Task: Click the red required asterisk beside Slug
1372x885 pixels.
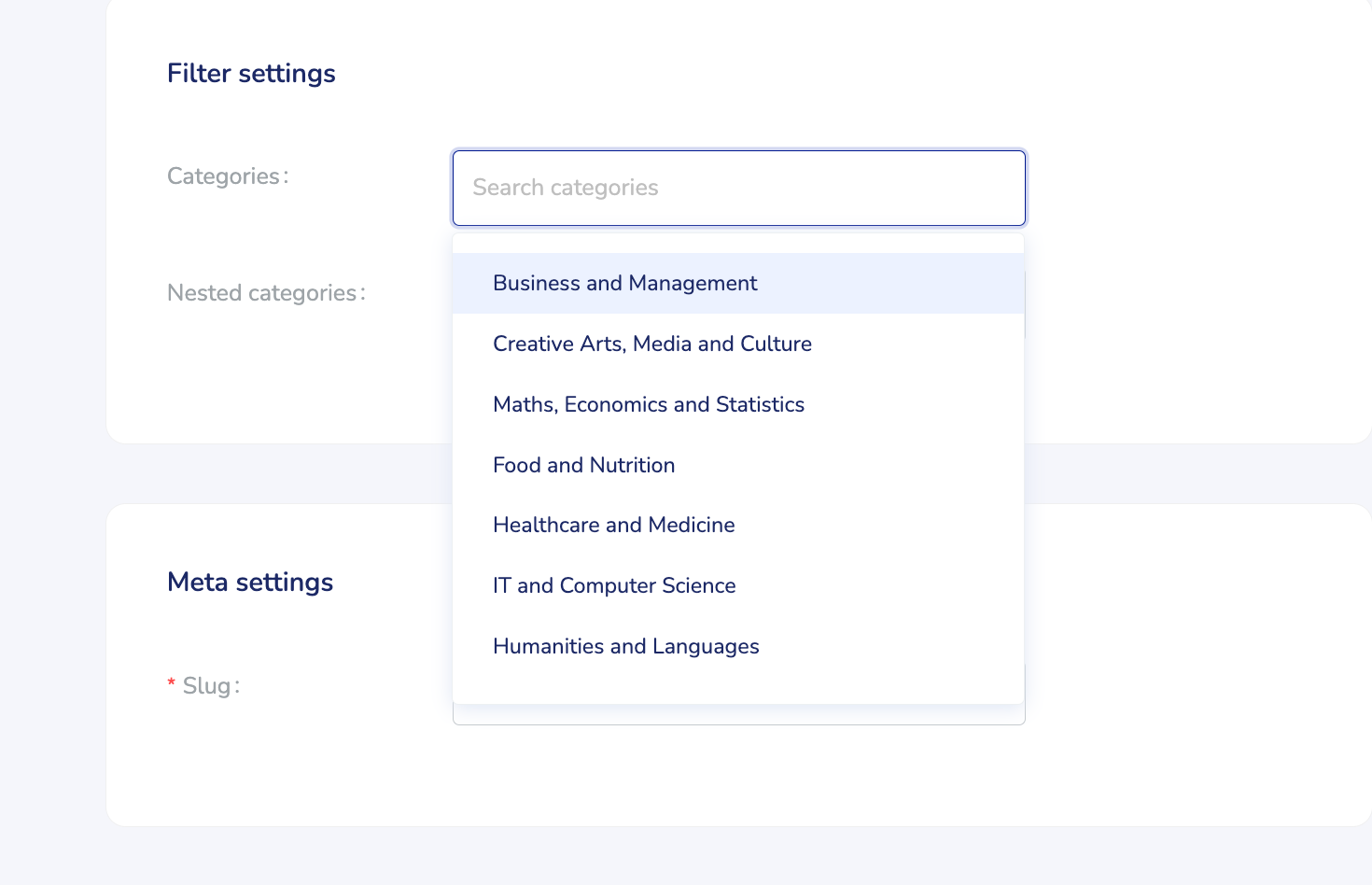Action: (172, 684)
